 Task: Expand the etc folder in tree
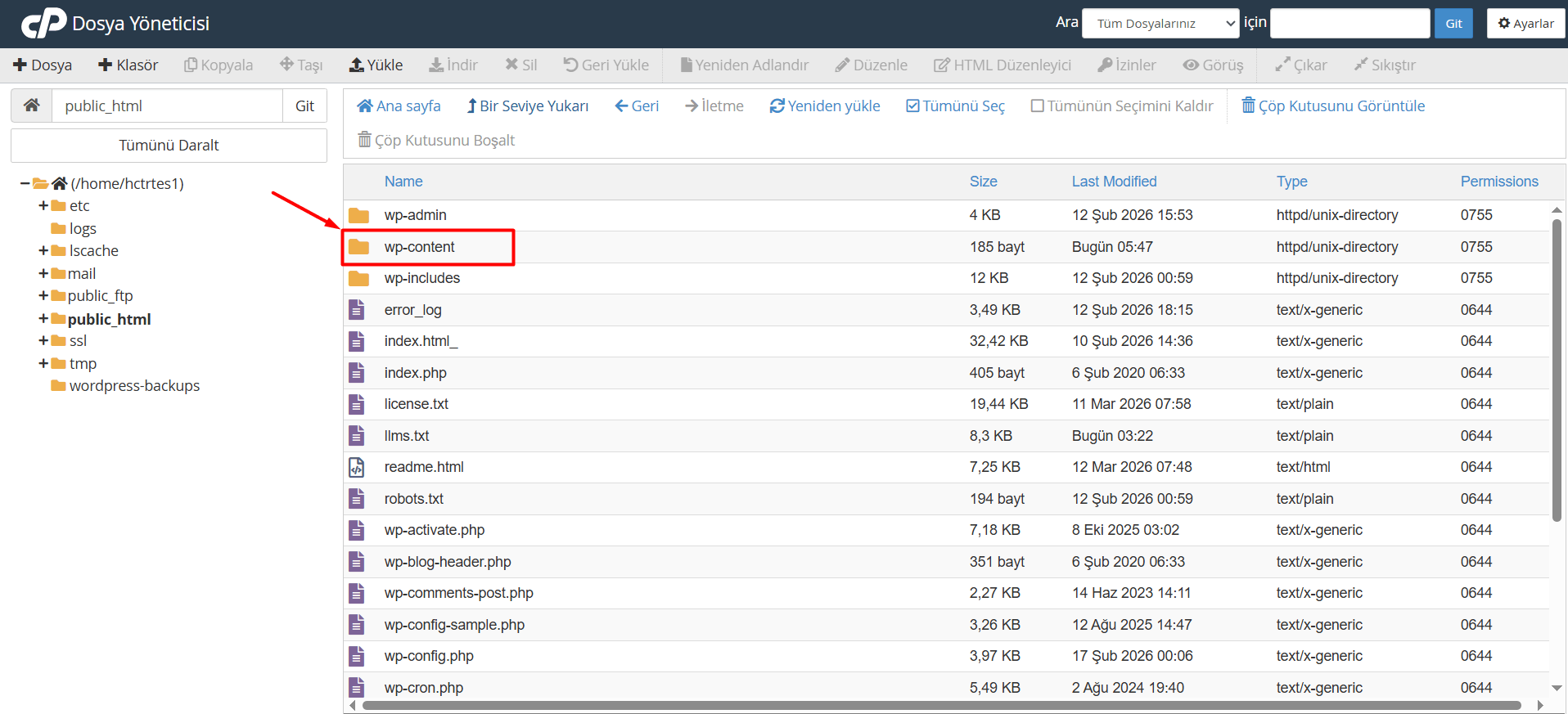pos(43,205)
